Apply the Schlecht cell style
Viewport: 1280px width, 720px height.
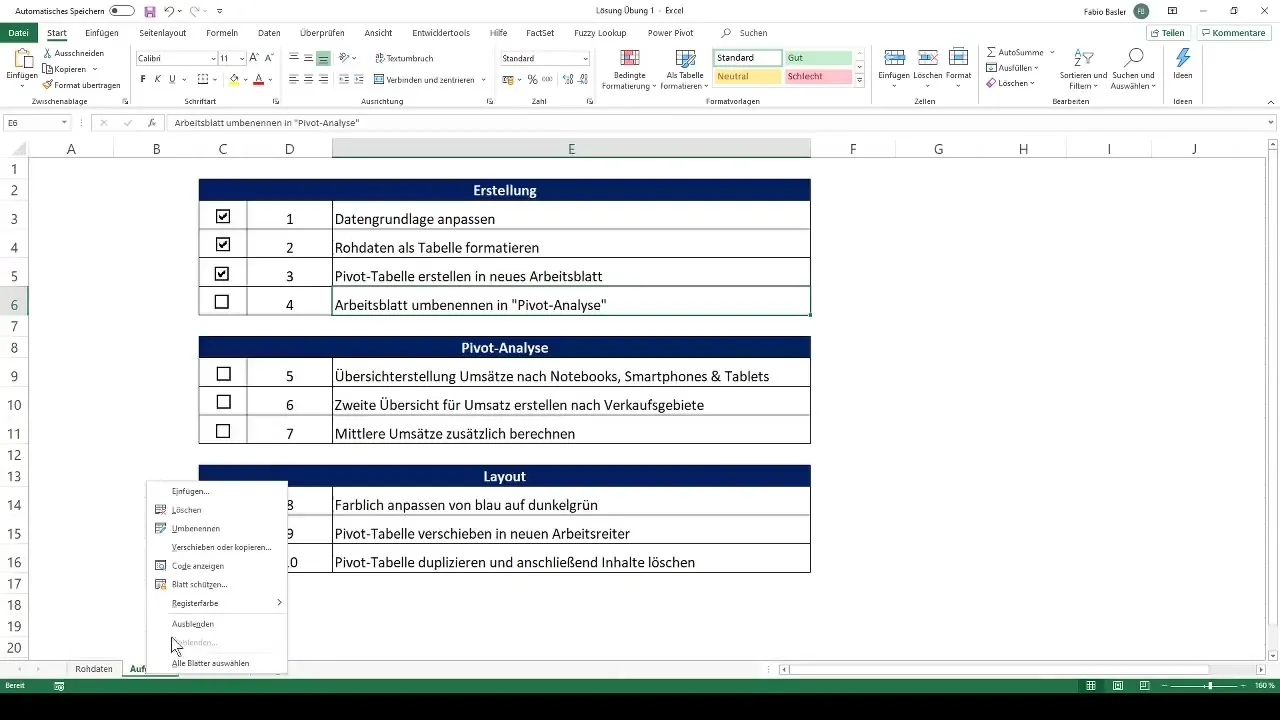pyautogui.click(x=818, y=76)
